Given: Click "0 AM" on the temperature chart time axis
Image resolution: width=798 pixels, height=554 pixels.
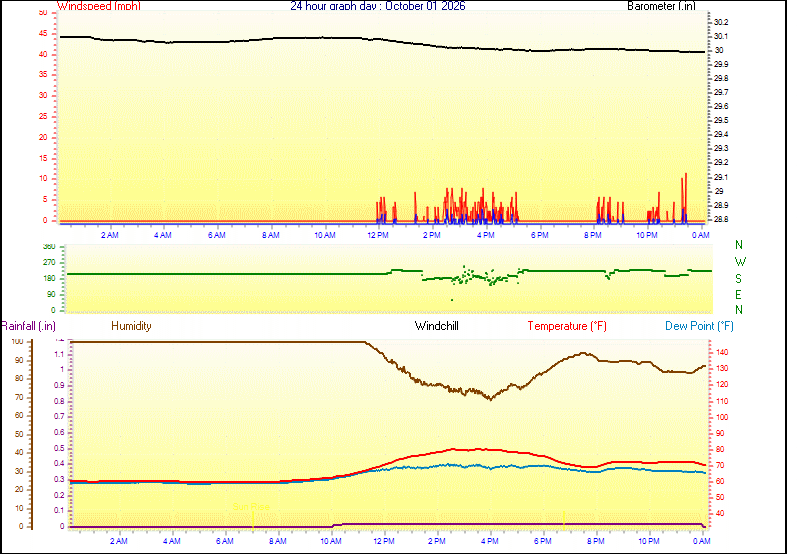Looking at the screenshot, I should [x=702, y=541].
